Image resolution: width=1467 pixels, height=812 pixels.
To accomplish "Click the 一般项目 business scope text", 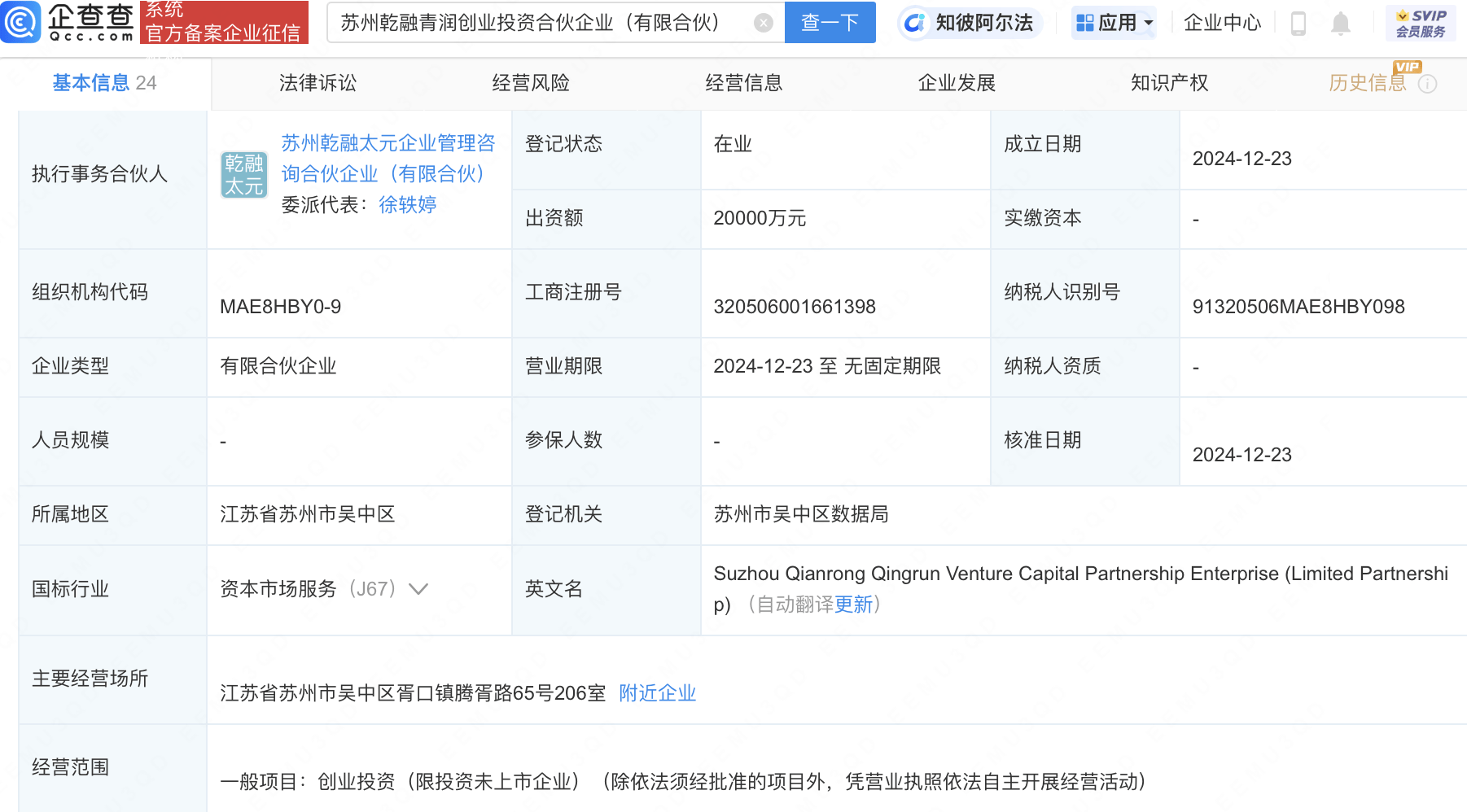I will pyautogui.click(x=683, y=782).
